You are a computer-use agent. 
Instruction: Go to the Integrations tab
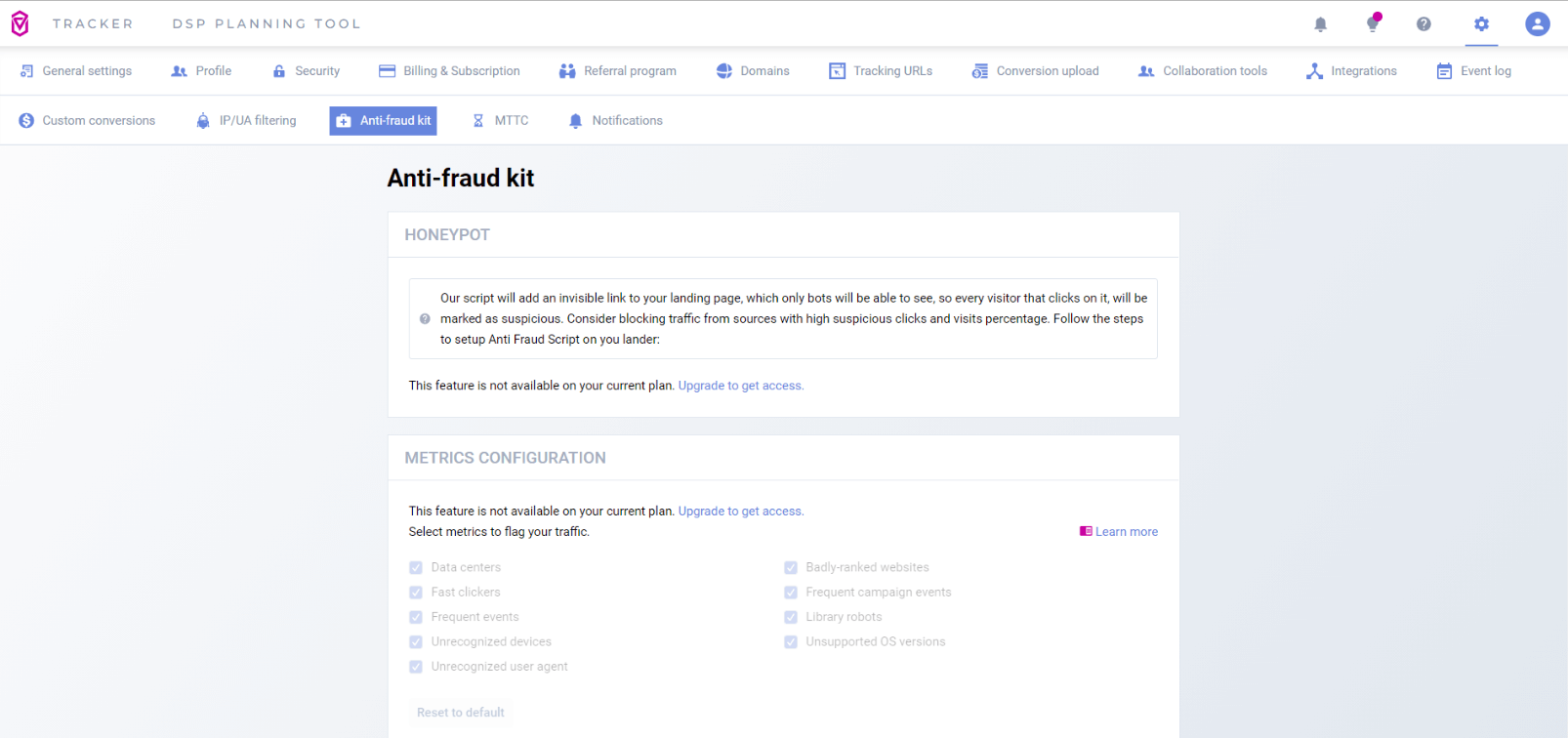tap(1352, 71)
